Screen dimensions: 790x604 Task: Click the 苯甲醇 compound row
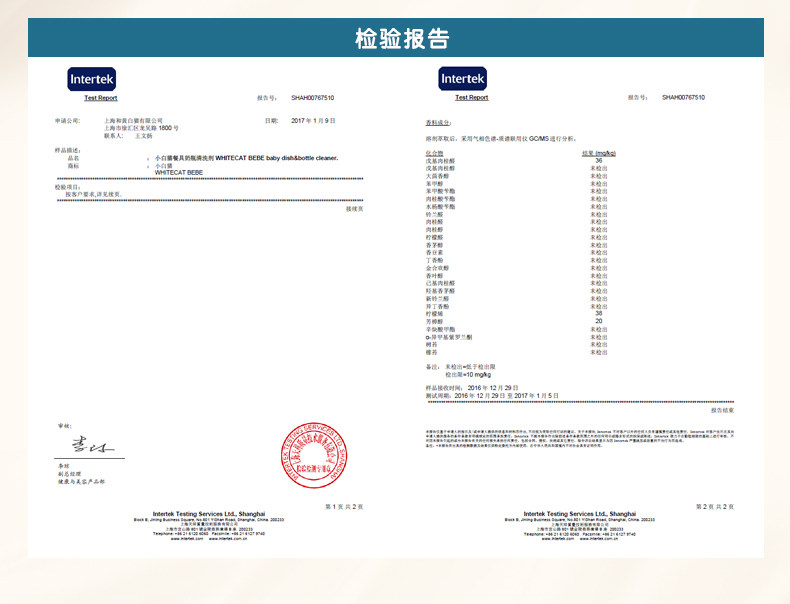point(516,184)
